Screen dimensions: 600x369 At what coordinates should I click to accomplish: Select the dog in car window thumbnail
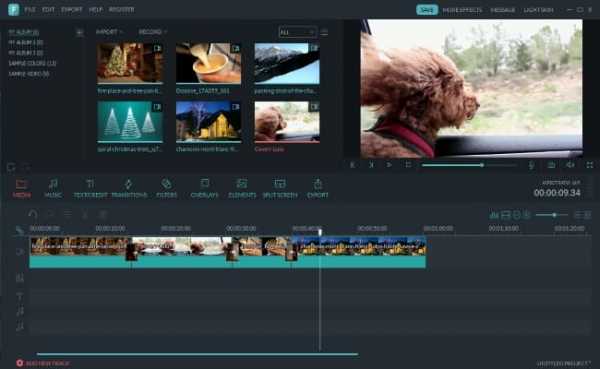tap(287, 122)
